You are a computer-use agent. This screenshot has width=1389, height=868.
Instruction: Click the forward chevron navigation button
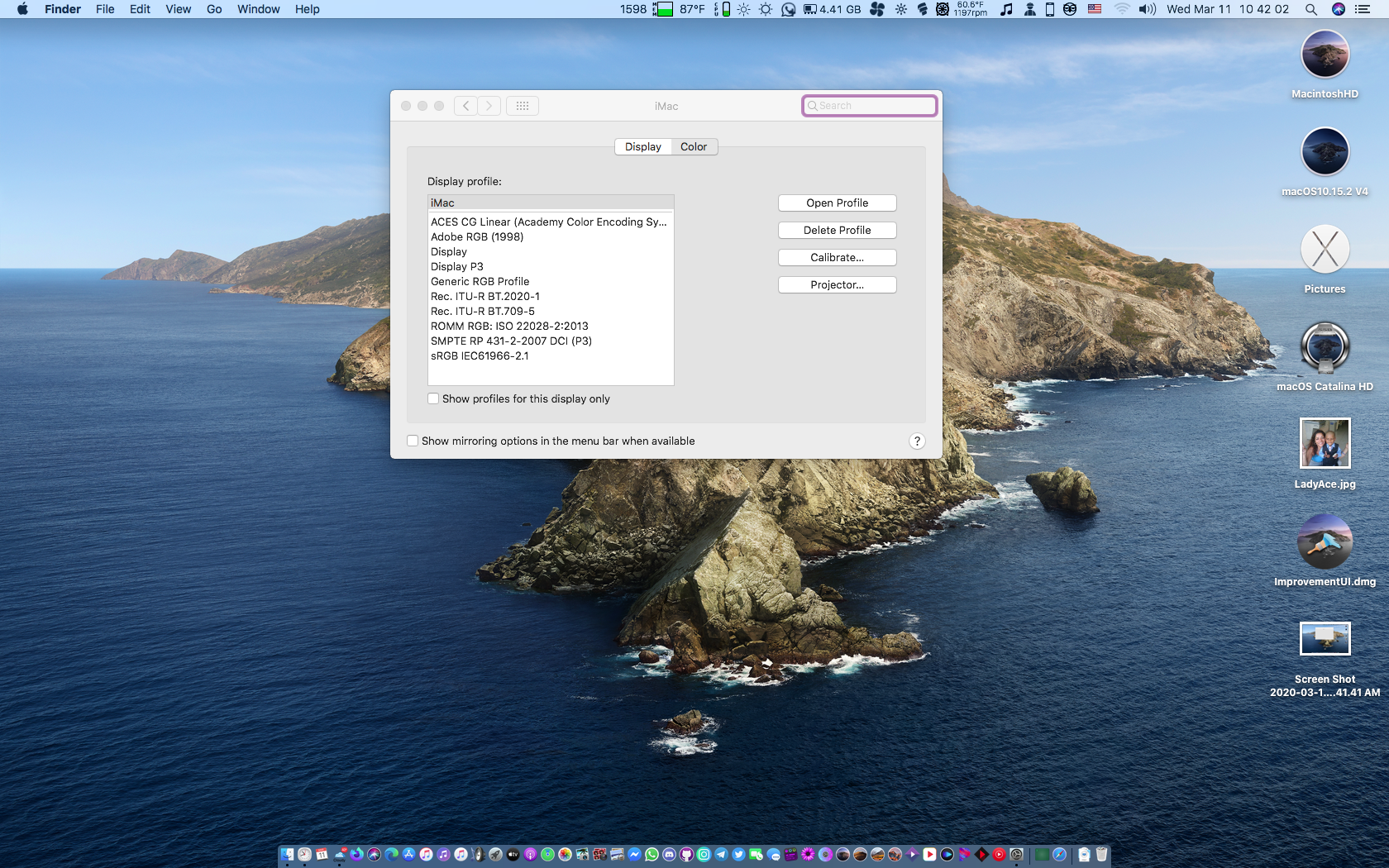(x=489, y=106)
